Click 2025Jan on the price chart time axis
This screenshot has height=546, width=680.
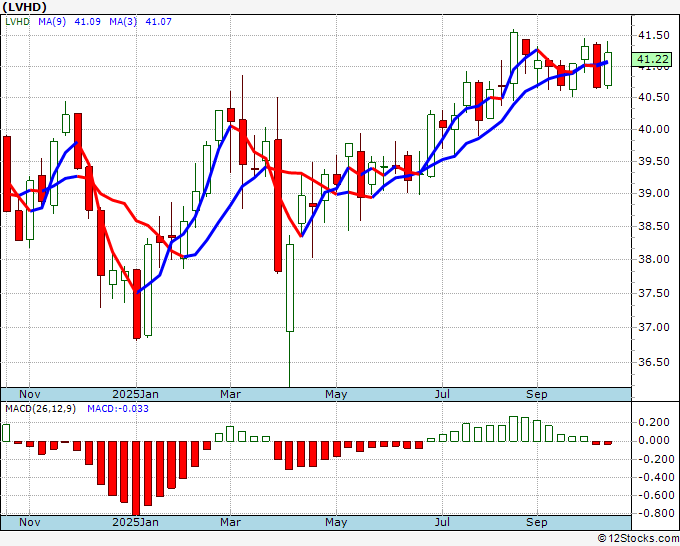point(135,394)
